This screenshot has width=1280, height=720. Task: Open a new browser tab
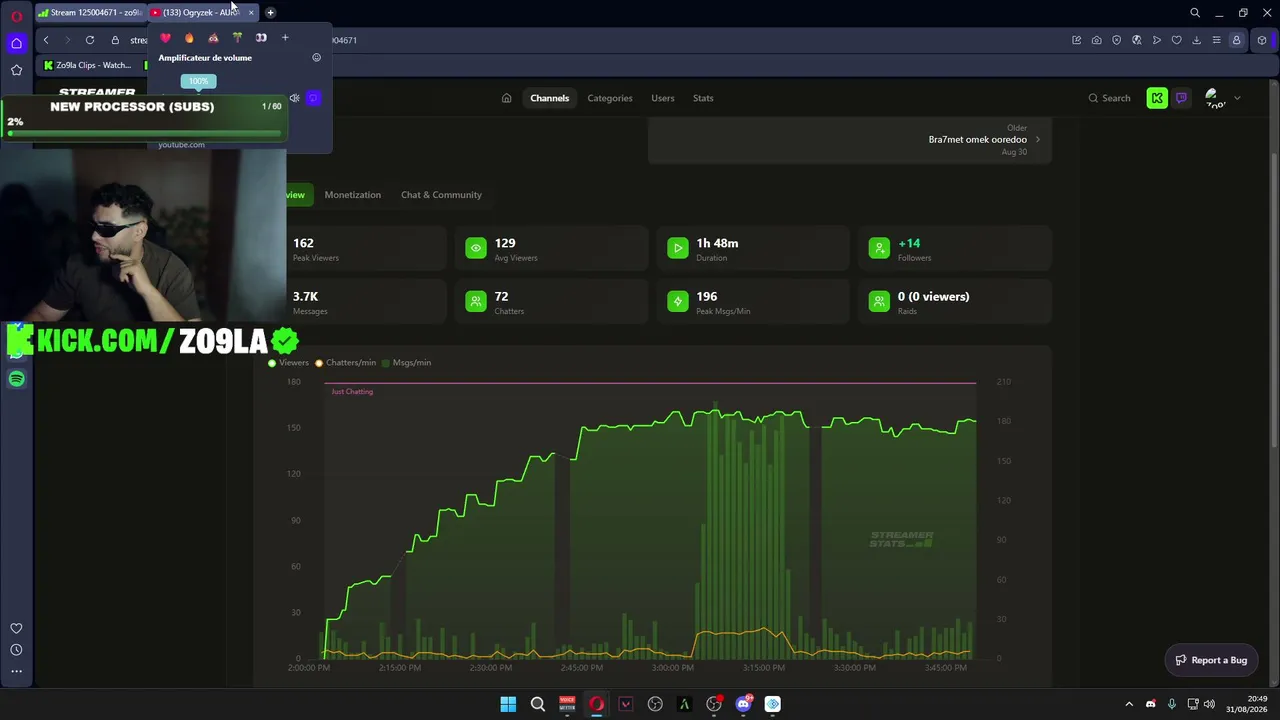pyautogui.click(x=270, y=12)
